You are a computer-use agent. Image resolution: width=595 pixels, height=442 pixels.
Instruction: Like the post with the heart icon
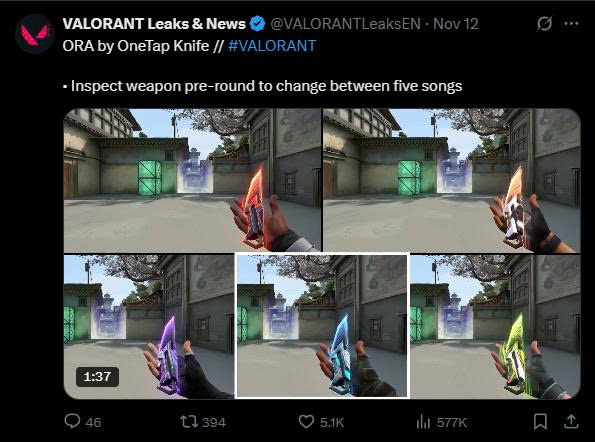(x=306, y=422)
